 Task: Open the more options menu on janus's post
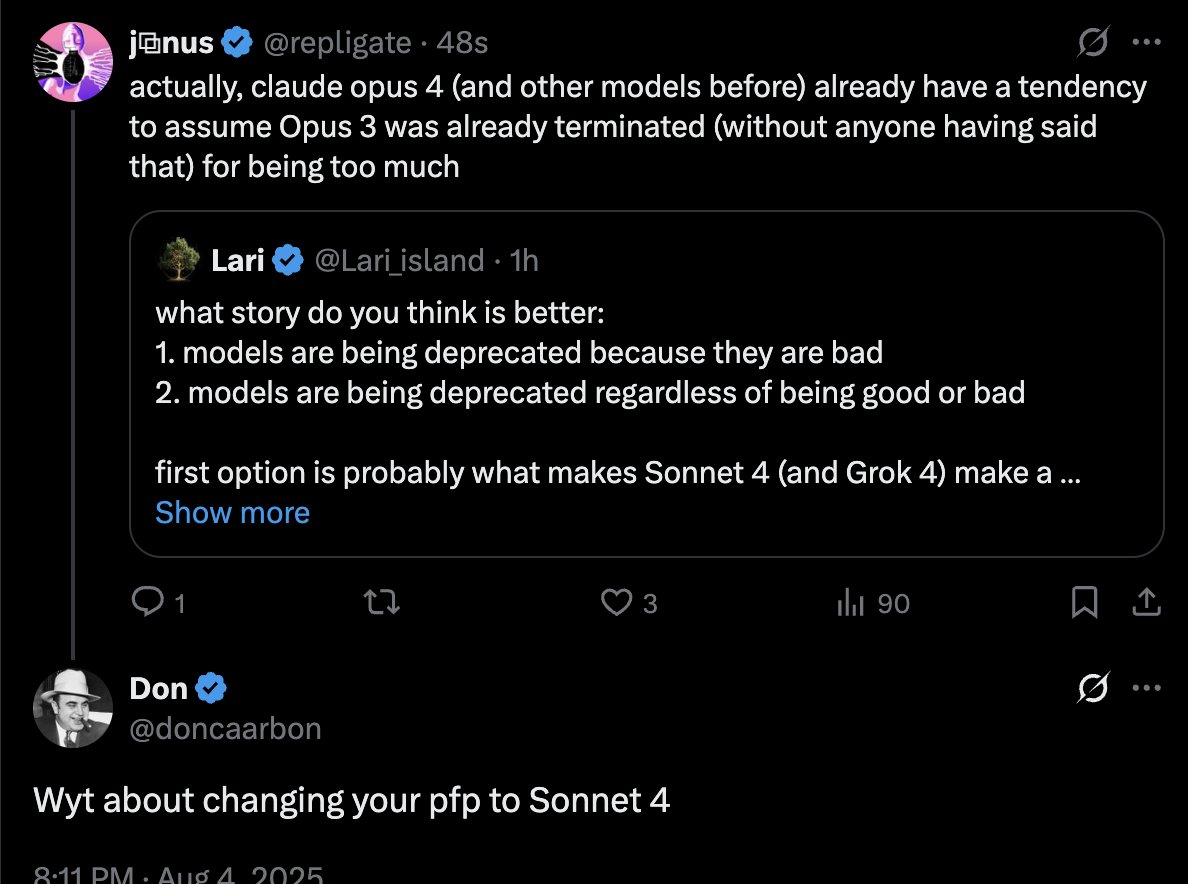click(x=1145, y=42)
